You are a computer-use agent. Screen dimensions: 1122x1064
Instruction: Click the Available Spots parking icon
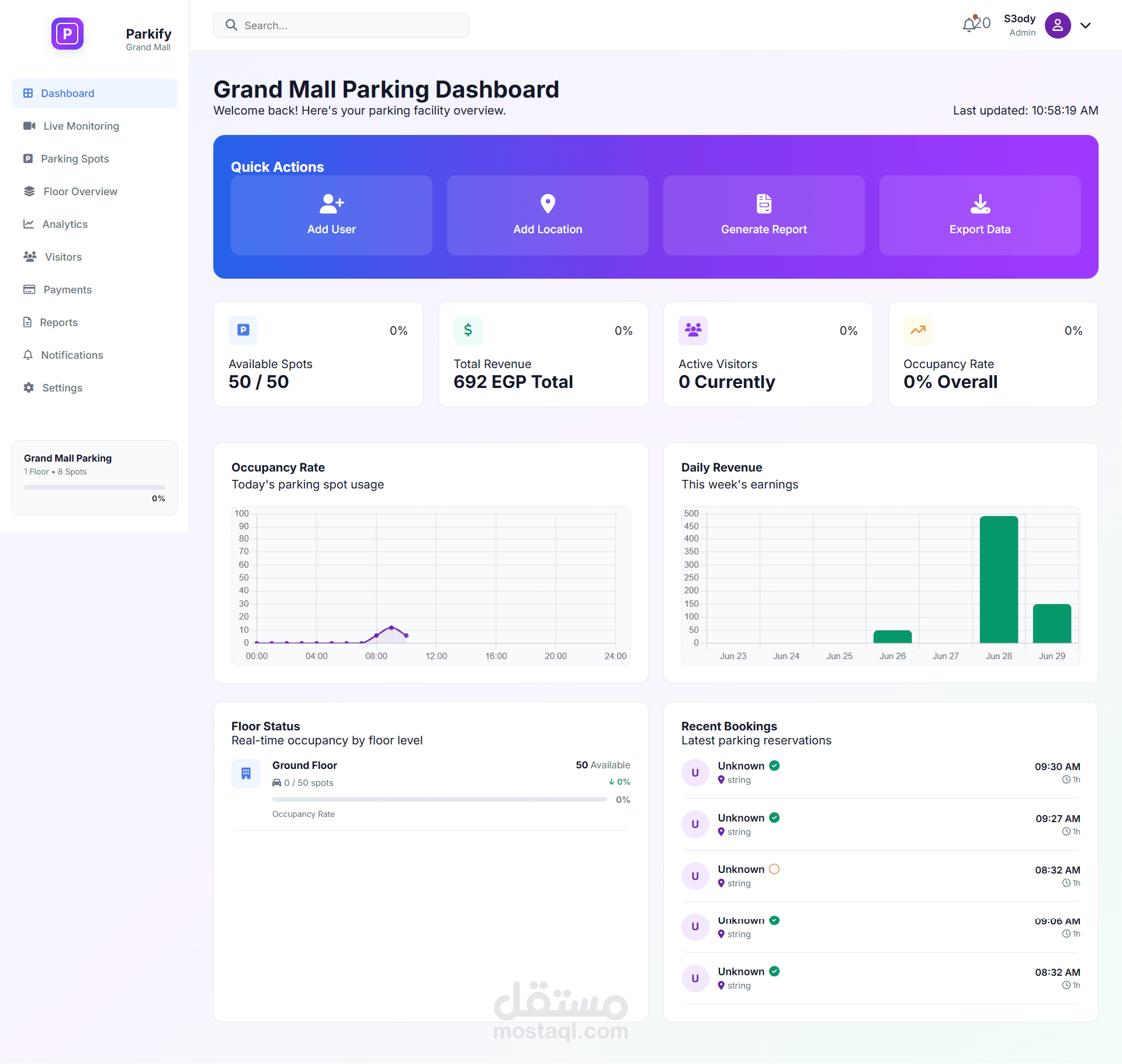click(243, 330)
